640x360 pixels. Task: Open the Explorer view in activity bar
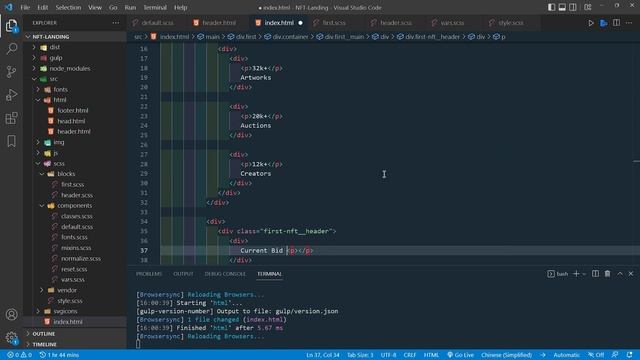pyautogui.click(x=11, y=26)
